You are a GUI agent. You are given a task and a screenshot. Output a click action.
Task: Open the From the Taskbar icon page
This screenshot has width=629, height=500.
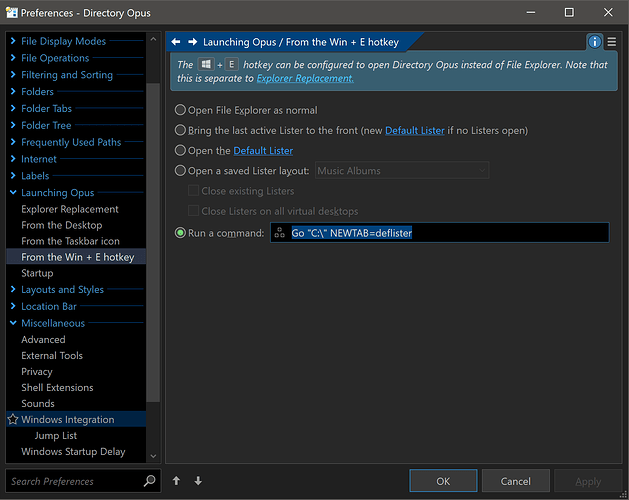(x=70, y=241)
